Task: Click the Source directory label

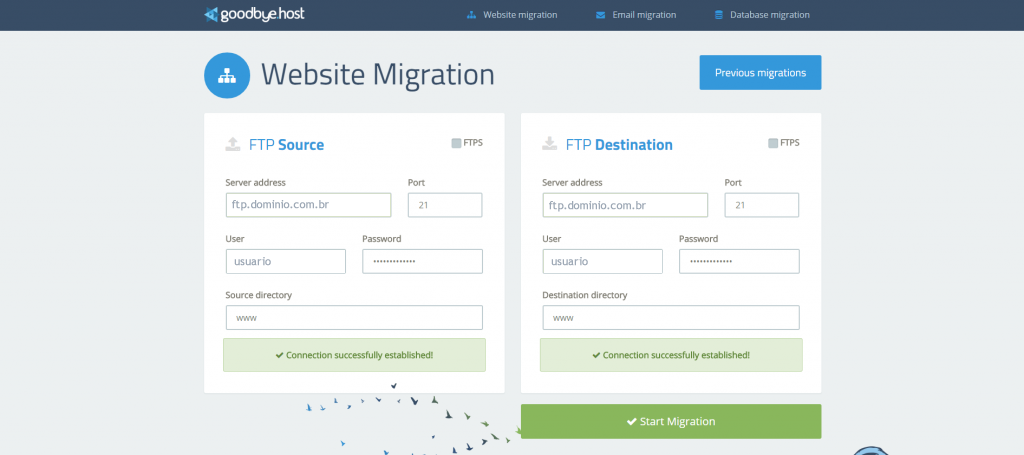Action: pos(259,295)
